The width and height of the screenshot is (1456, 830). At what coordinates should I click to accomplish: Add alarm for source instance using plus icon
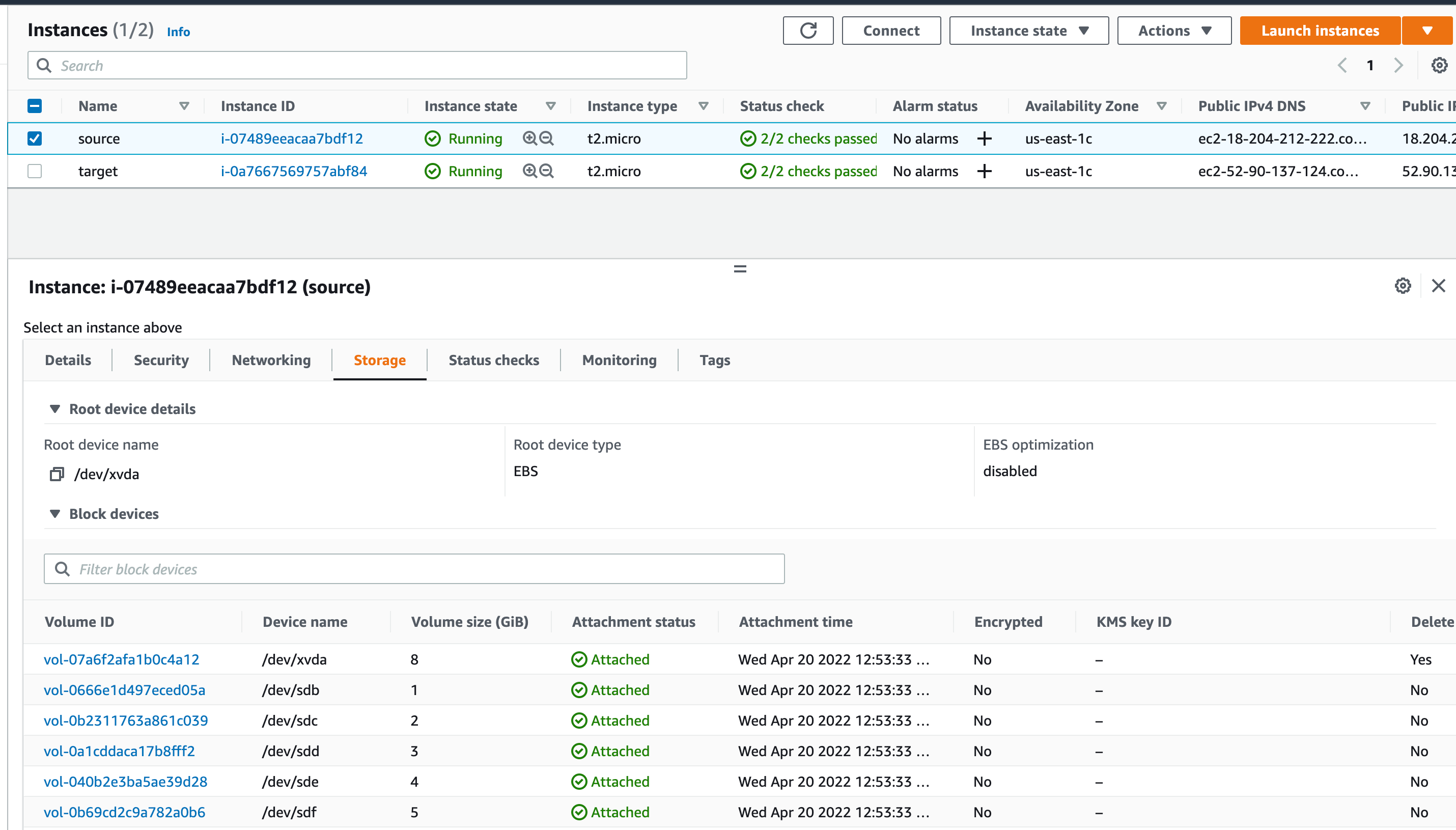985,139
